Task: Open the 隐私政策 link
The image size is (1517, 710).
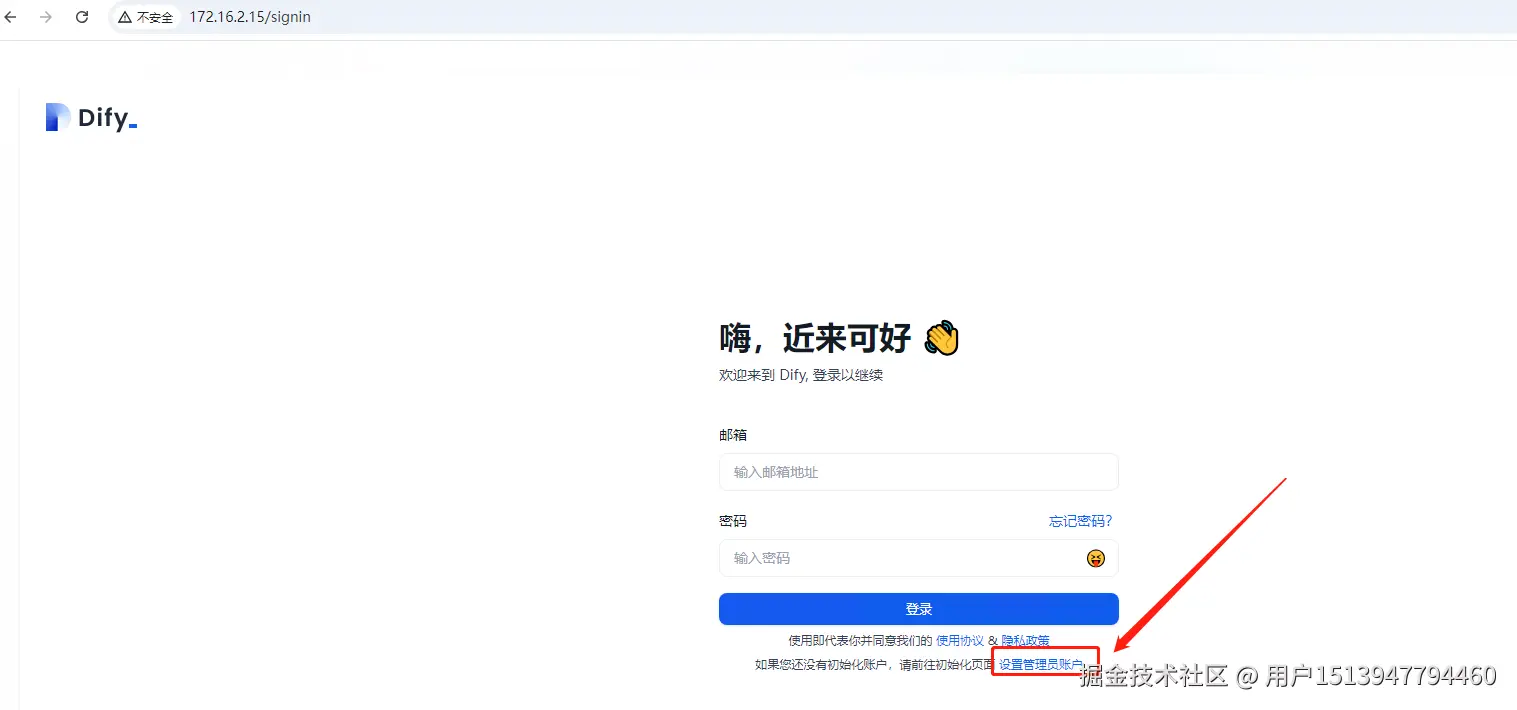Action: coord(1026,640)
